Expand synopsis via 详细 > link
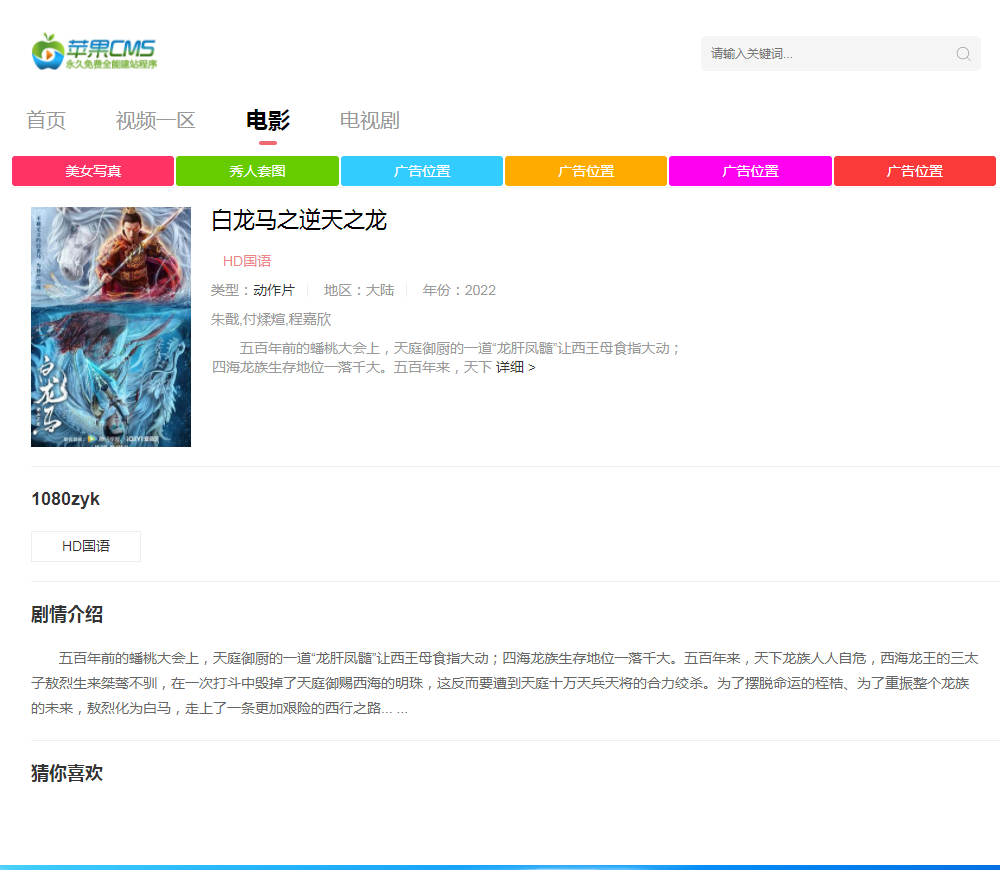 point(515,367)
